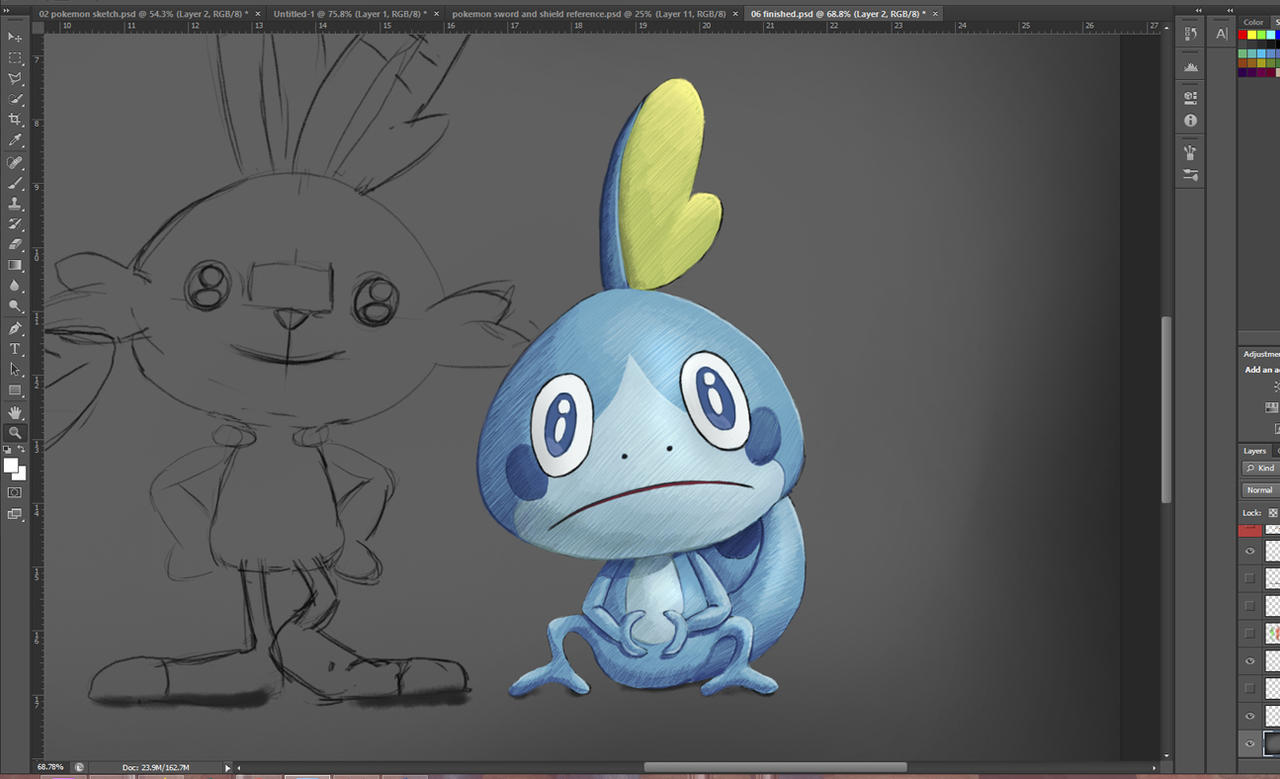Select the Rectangle shape tool
The image size is (1280, 779).
[15, 391]
